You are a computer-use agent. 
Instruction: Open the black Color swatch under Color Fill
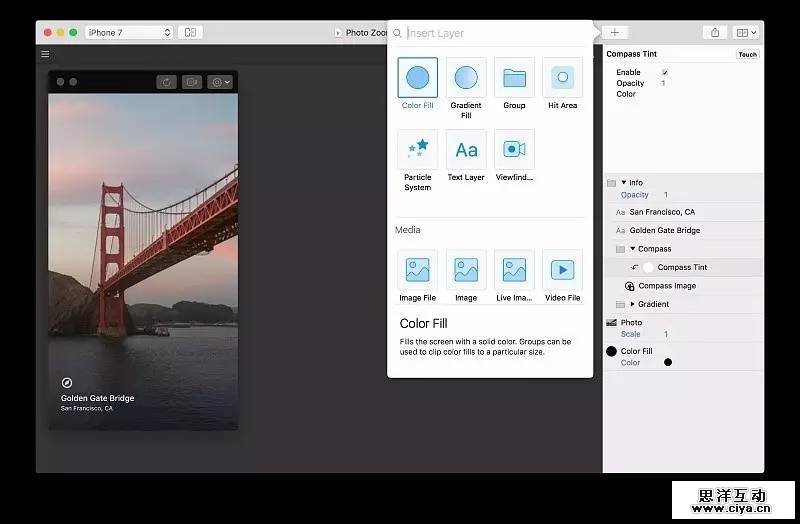668,362
